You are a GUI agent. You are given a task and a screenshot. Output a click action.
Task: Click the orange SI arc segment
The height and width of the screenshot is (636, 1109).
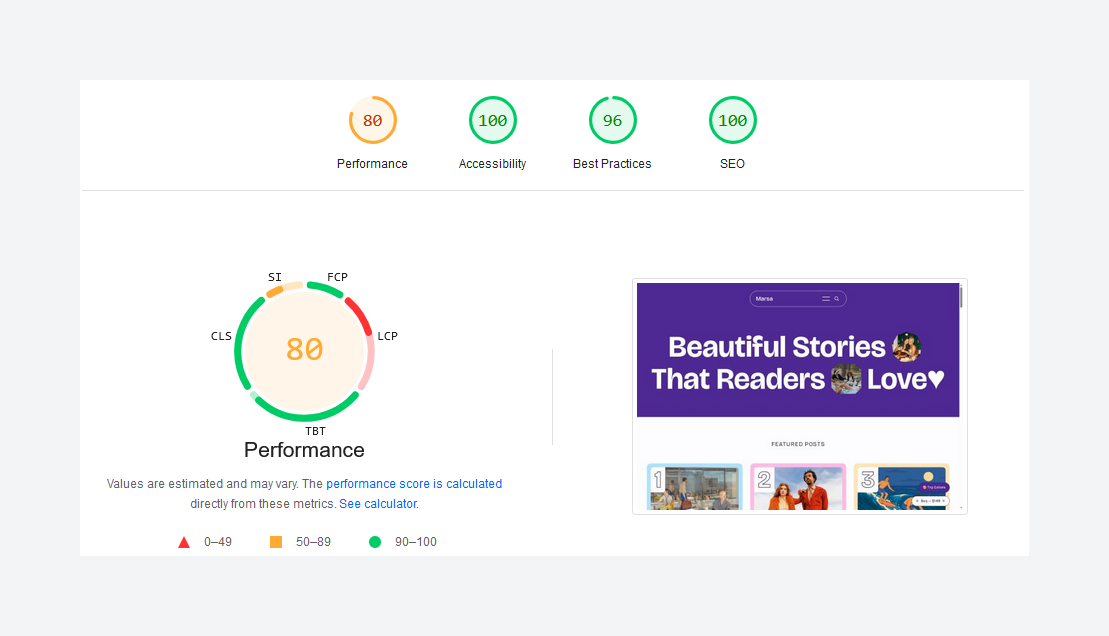pos(274,291)
